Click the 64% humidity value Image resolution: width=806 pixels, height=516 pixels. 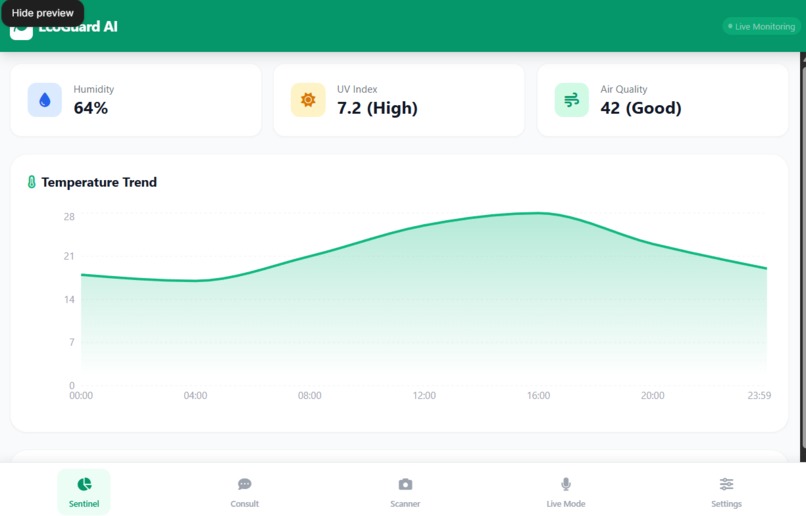point(90,108)
